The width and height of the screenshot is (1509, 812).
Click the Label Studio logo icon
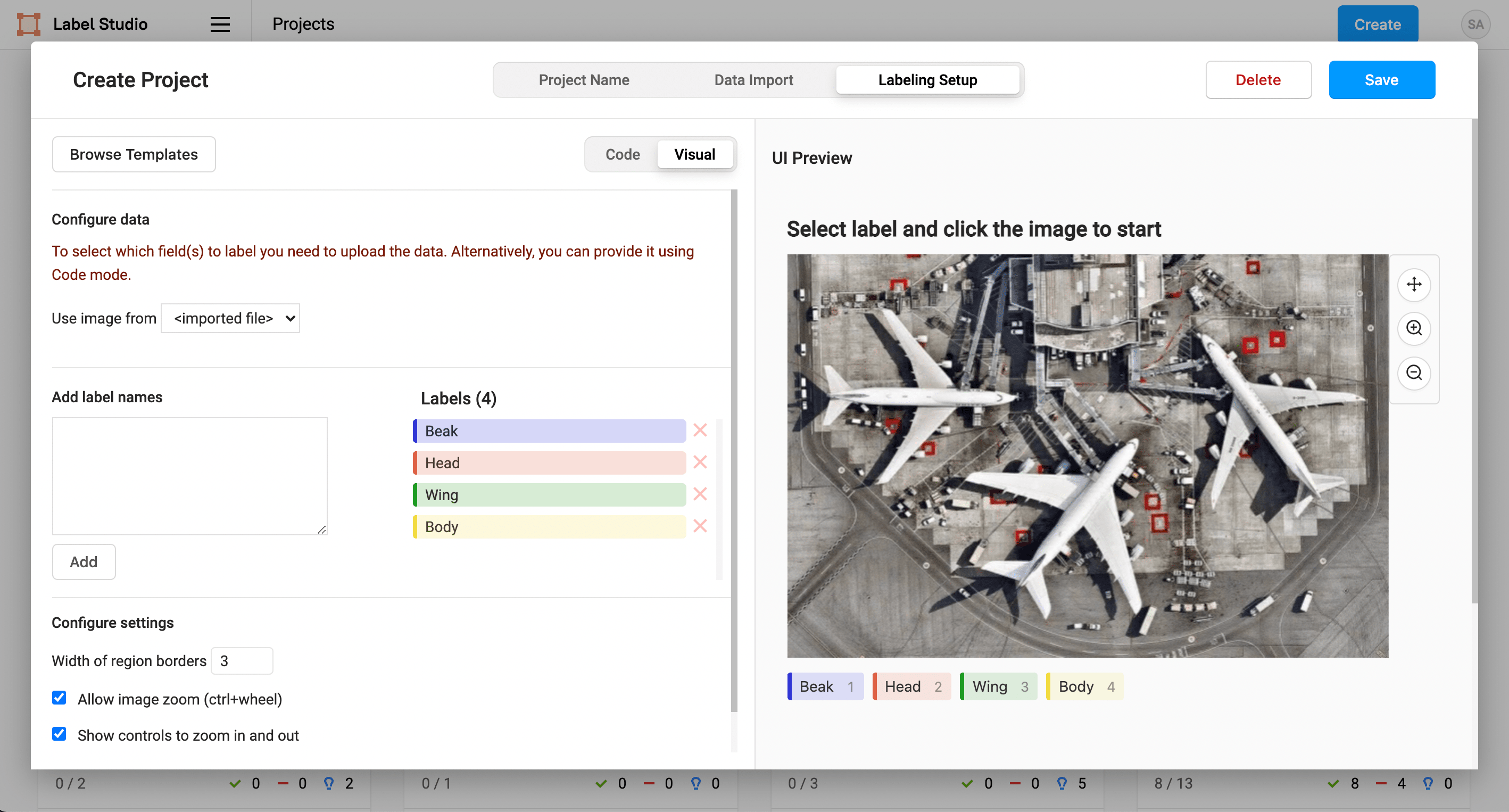(x=28, y=23)
